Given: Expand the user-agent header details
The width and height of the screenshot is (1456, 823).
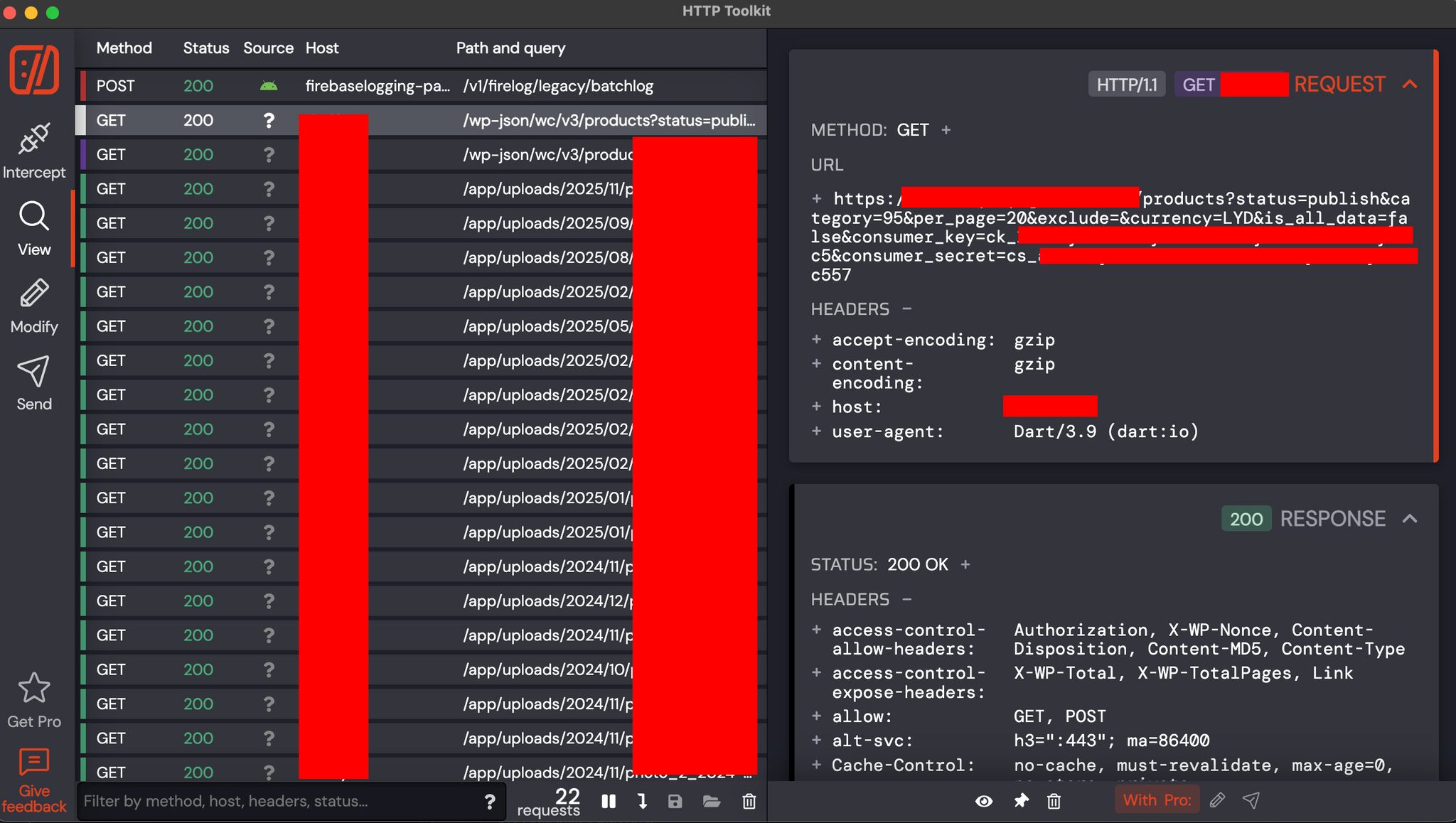Looking at the screenshot, I should (x=817, y=431).
